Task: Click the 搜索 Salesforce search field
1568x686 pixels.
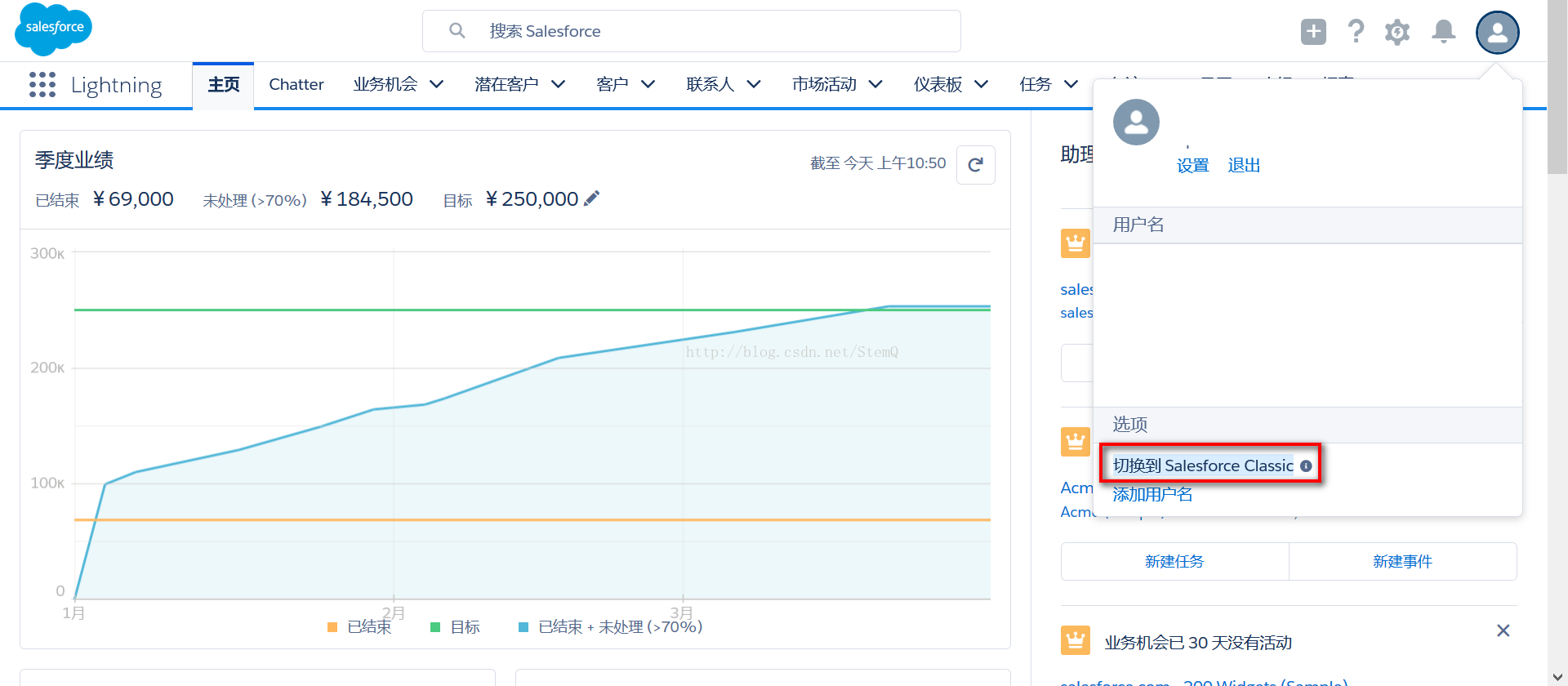Action: [691, 31]
